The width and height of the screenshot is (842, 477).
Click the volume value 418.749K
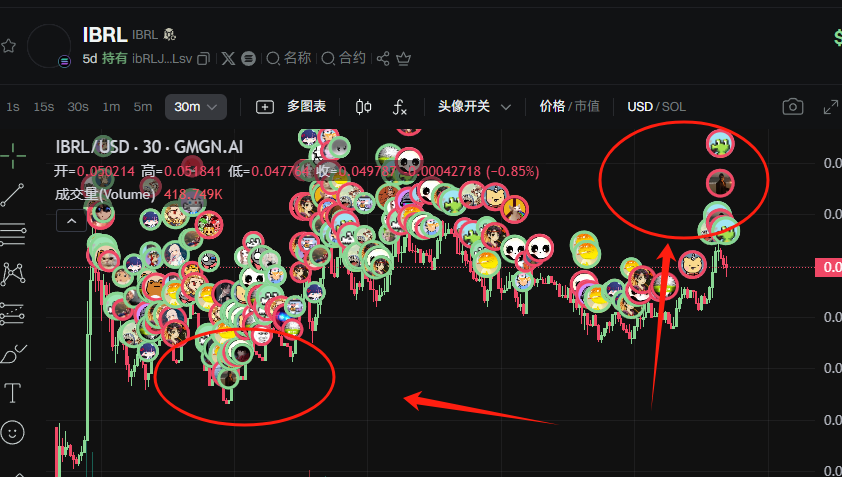(193, 194)
